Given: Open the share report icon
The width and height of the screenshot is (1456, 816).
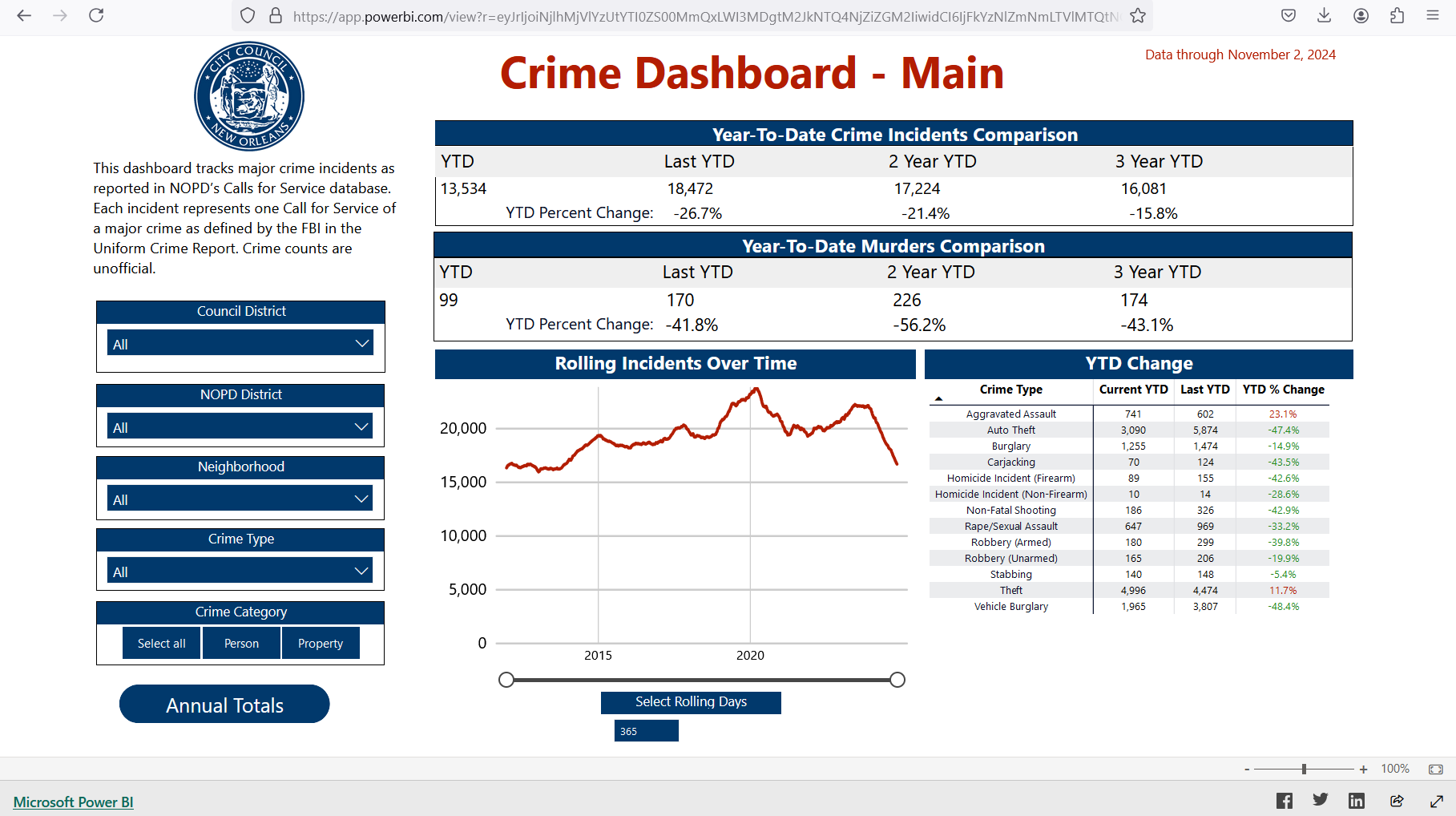Looking at the screenshot, I should point(1397,800).
